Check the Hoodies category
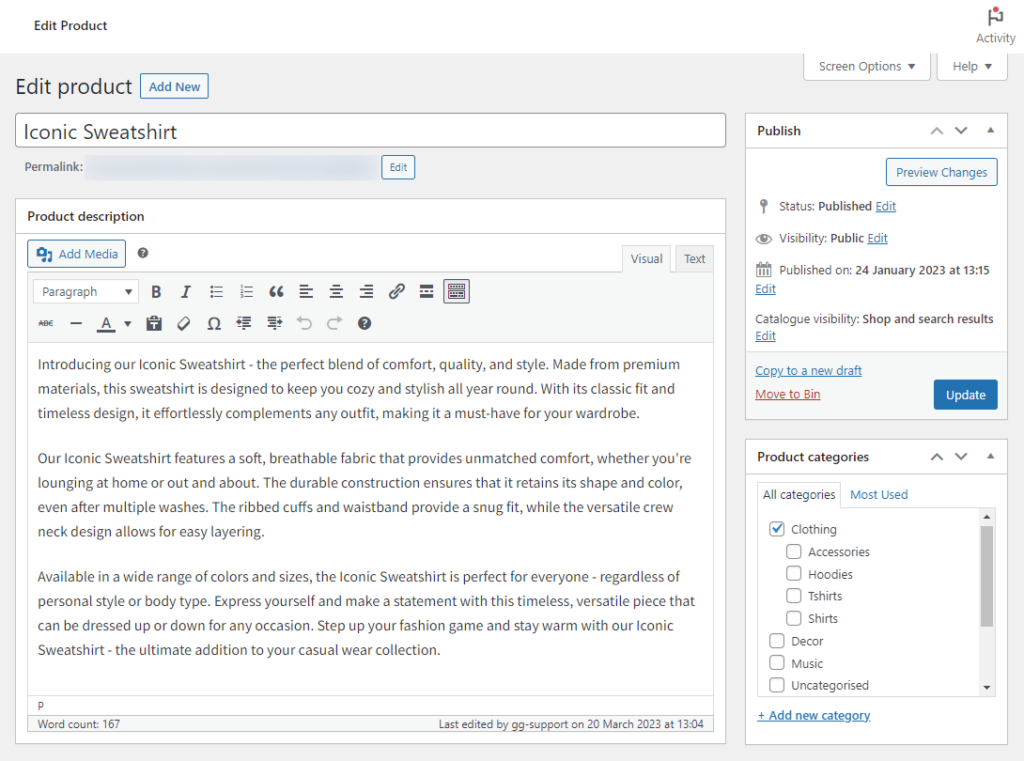 [794, 574]
